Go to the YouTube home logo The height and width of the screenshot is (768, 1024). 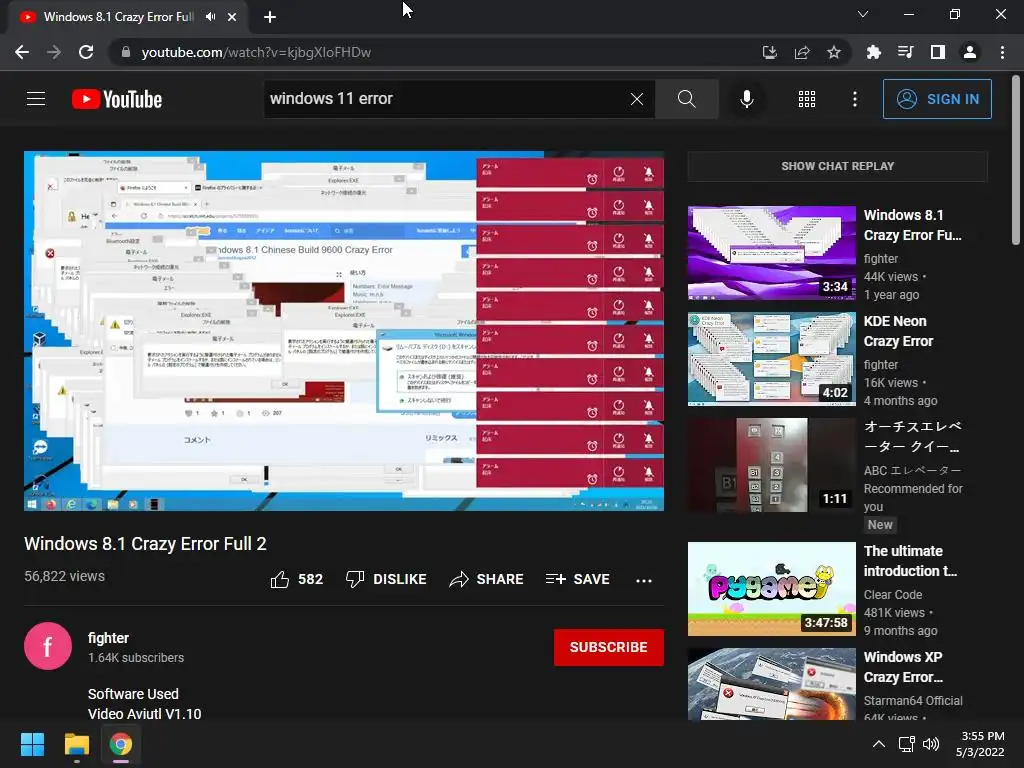117,99
